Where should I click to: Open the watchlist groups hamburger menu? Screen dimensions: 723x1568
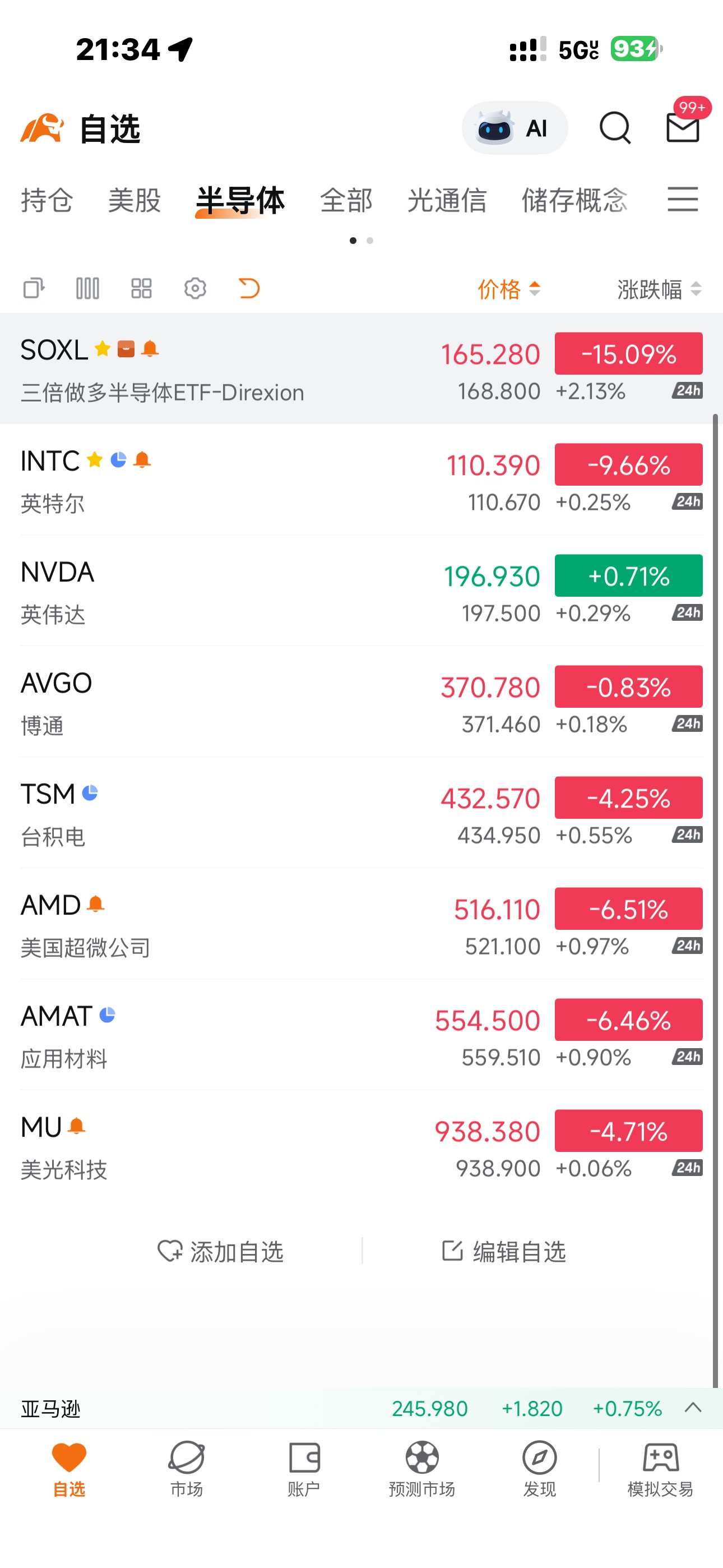(683, 200)
